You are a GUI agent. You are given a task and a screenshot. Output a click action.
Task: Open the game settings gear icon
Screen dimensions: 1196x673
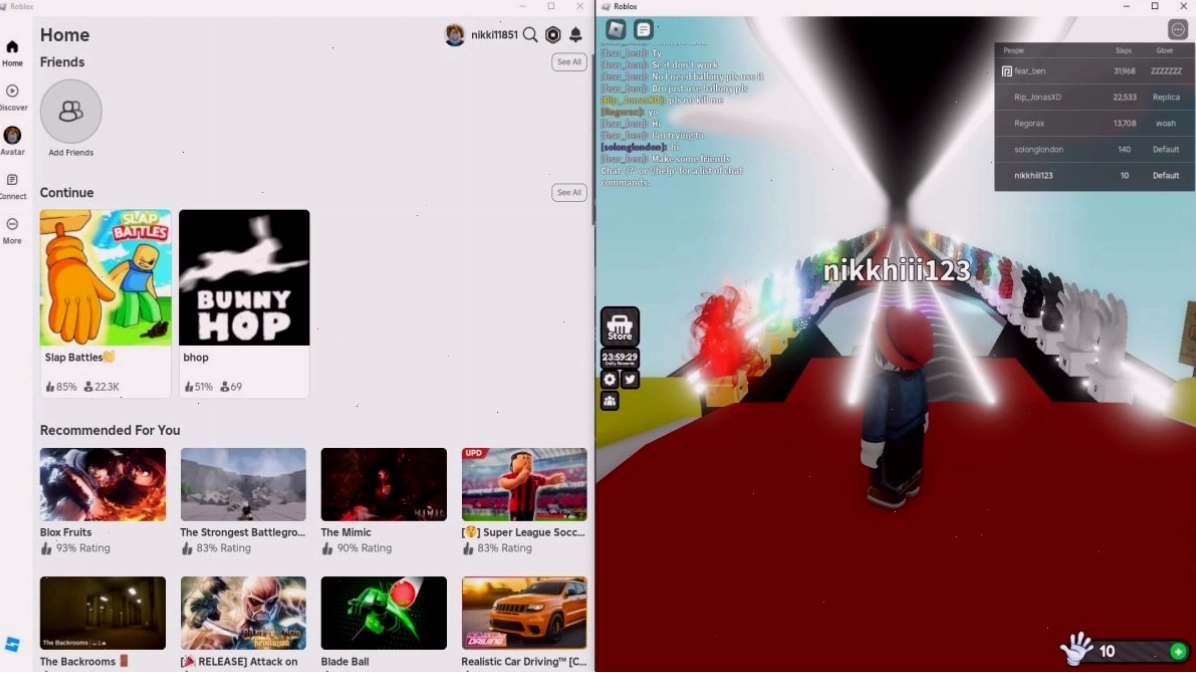[609, 379]
